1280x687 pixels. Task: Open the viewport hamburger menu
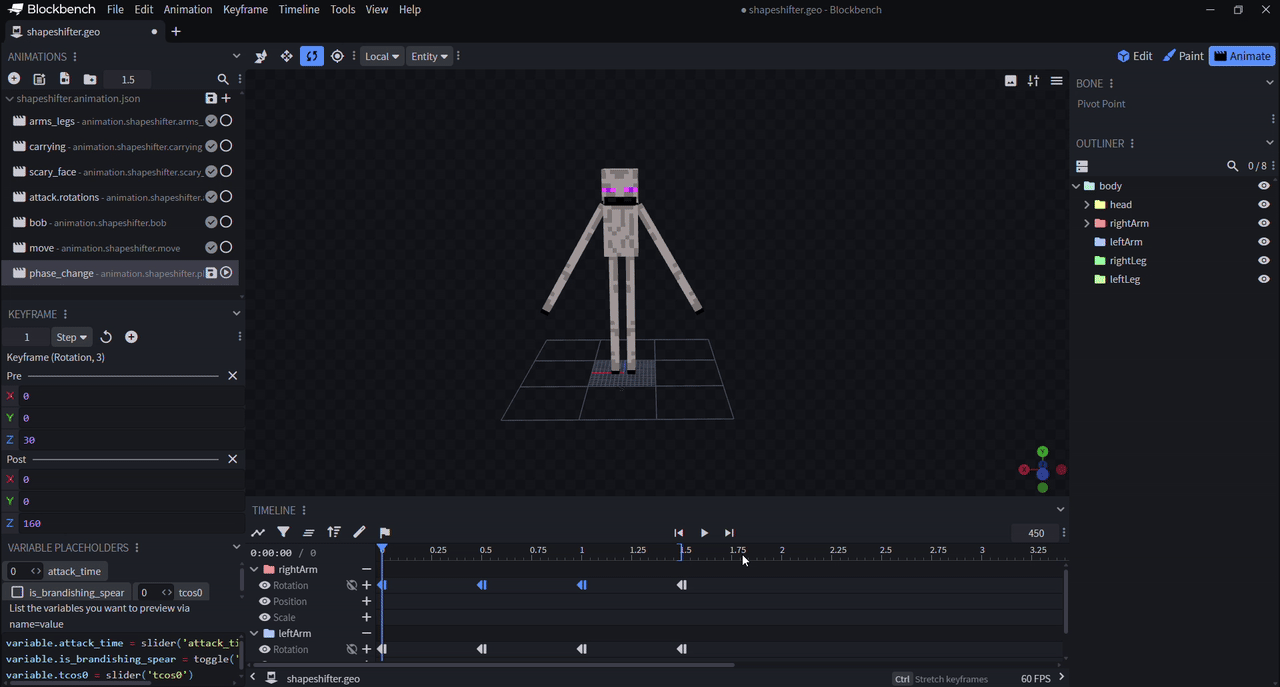point(1056,81)
